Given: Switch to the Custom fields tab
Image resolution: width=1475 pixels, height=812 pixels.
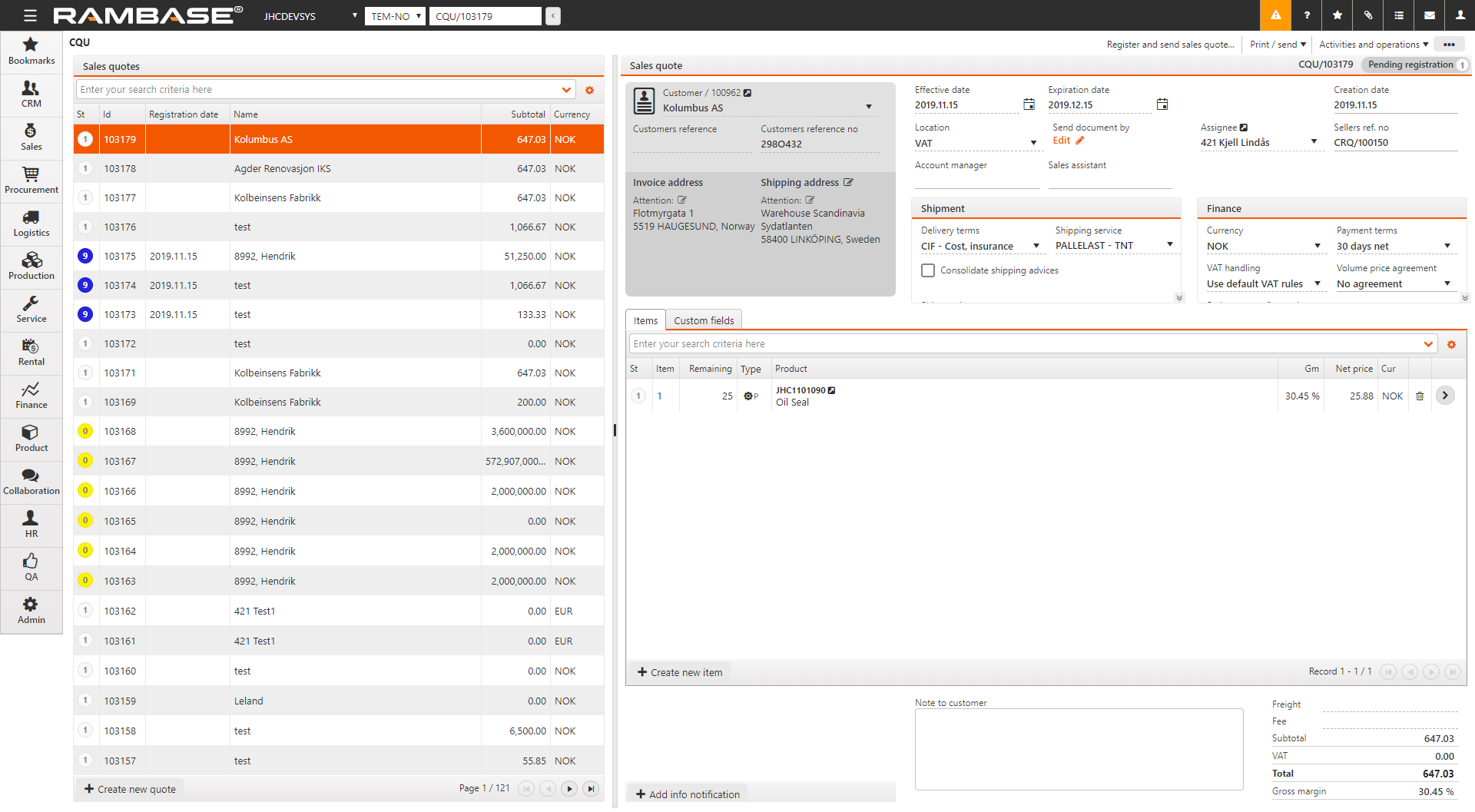Looking at the screenshot, I should click(704, 320).
